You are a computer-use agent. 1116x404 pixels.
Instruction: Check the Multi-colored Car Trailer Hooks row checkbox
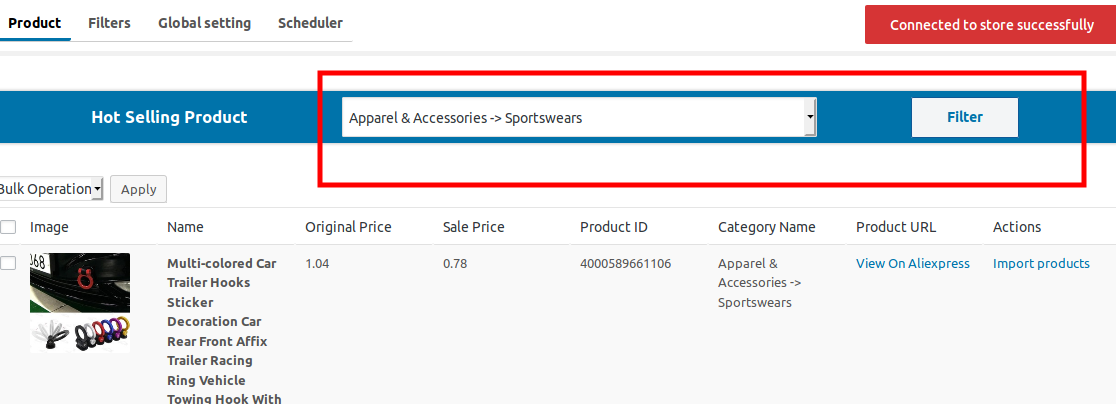point(8,263)
